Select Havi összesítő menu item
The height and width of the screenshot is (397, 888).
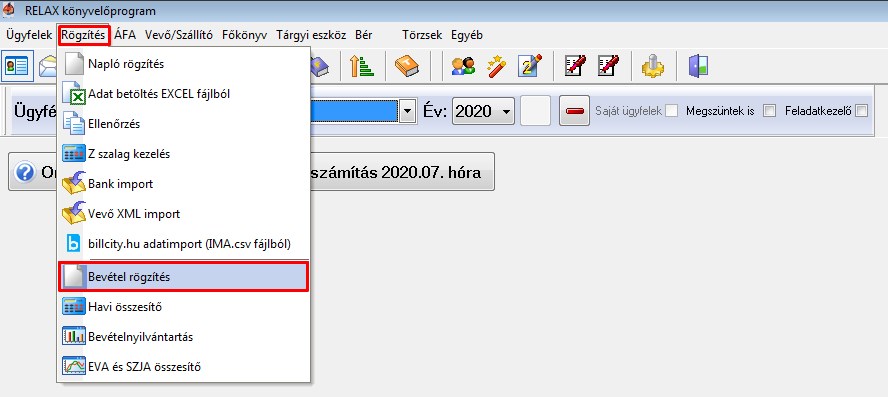click(183, 307)
